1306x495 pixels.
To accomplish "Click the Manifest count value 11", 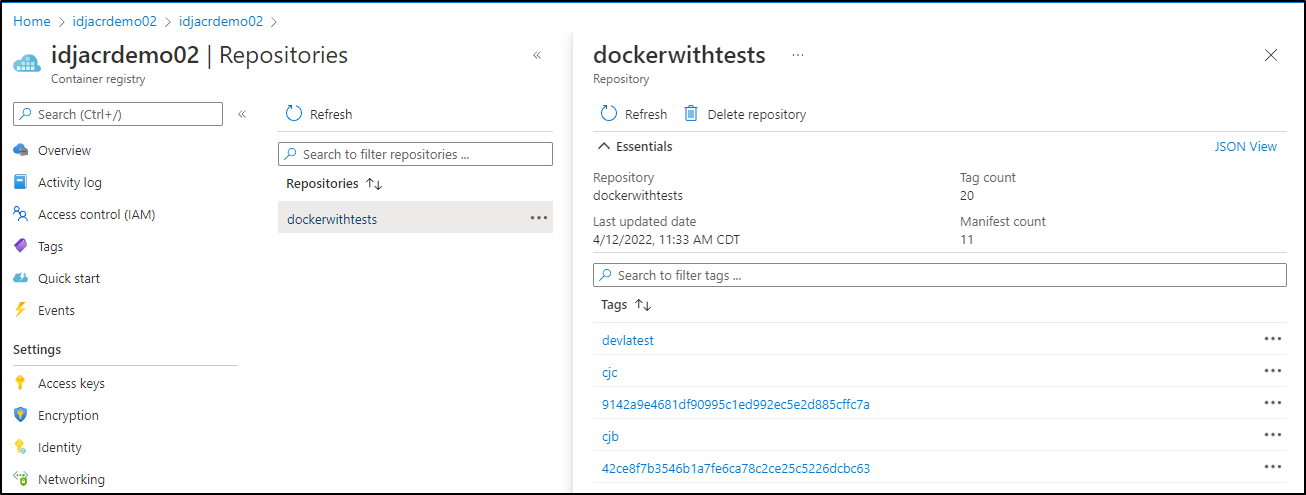I will coord(966,240).
